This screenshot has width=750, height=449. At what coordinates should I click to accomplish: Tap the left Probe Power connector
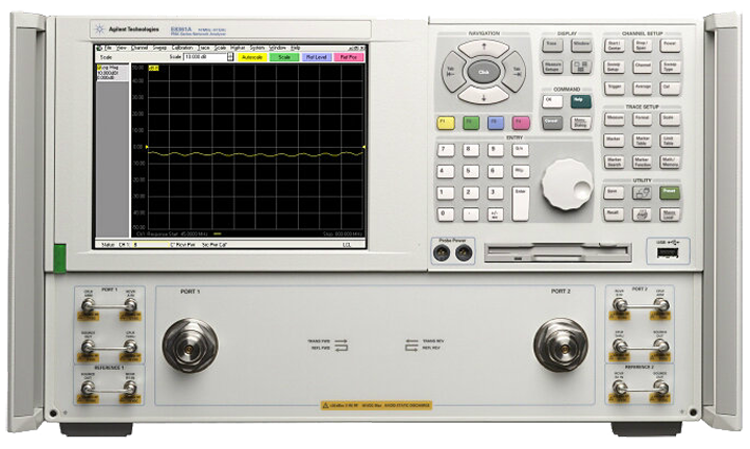click(x=441, y=253)
